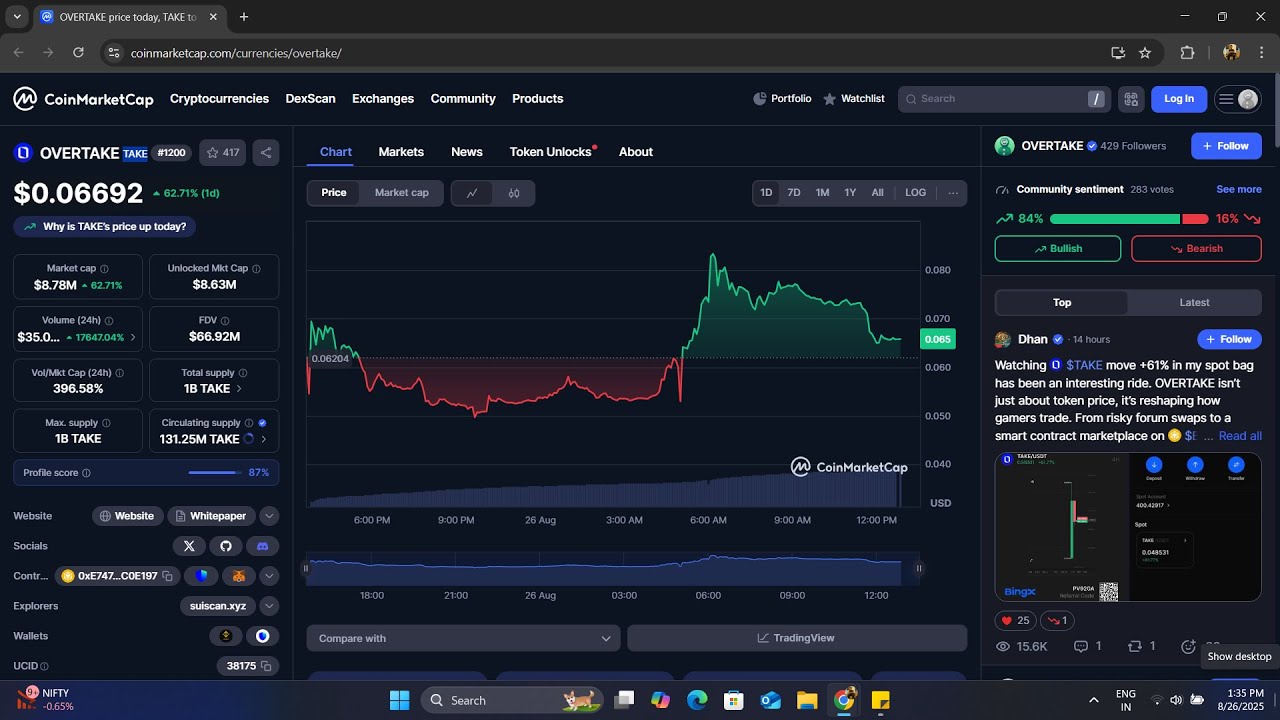This screenshot has height=720, width=1280.
Task: Switch to line chart view icon
Action: 472,193
